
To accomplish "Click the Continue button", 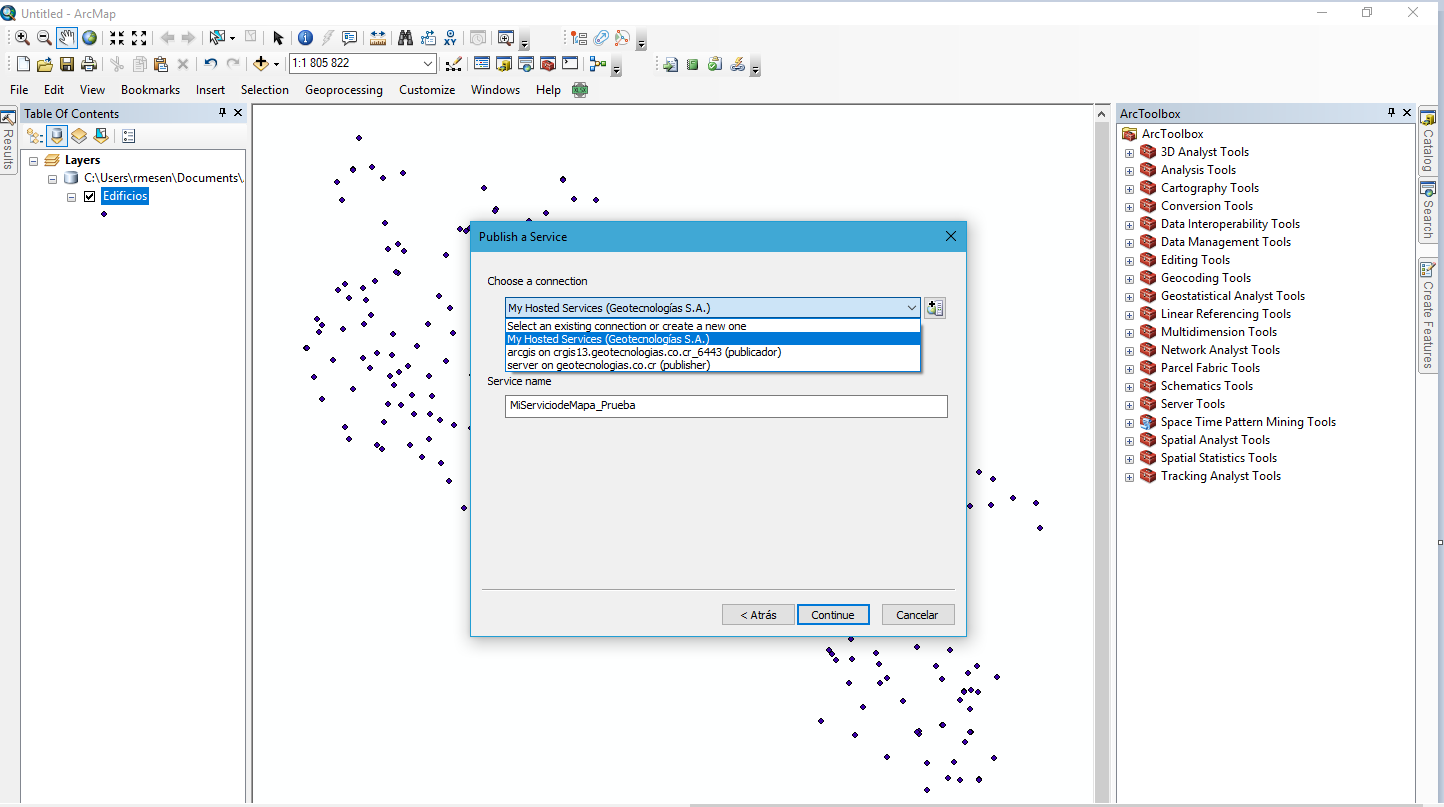I will point(833,614).
